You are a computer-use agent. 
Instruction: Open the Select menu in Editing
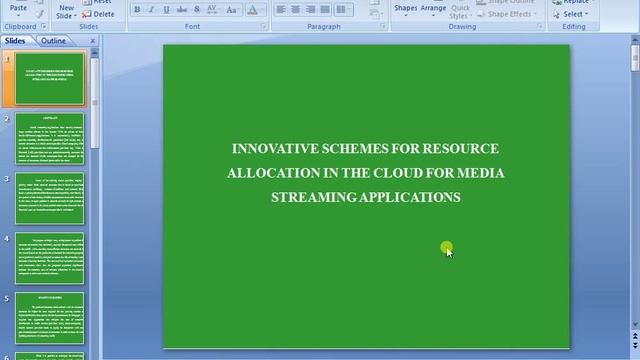(571, 14)
